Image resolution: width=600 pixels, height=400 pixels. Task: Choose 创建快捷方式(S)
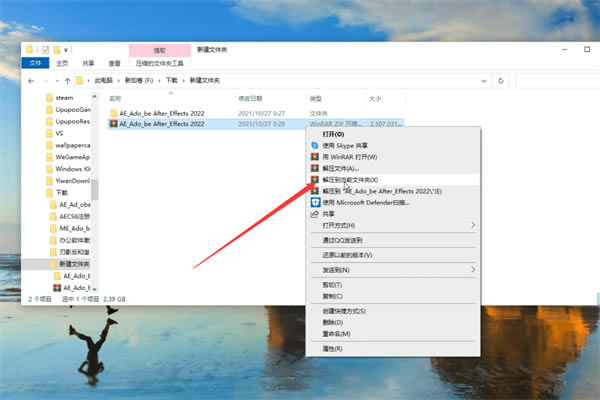(x=393, y=311)
